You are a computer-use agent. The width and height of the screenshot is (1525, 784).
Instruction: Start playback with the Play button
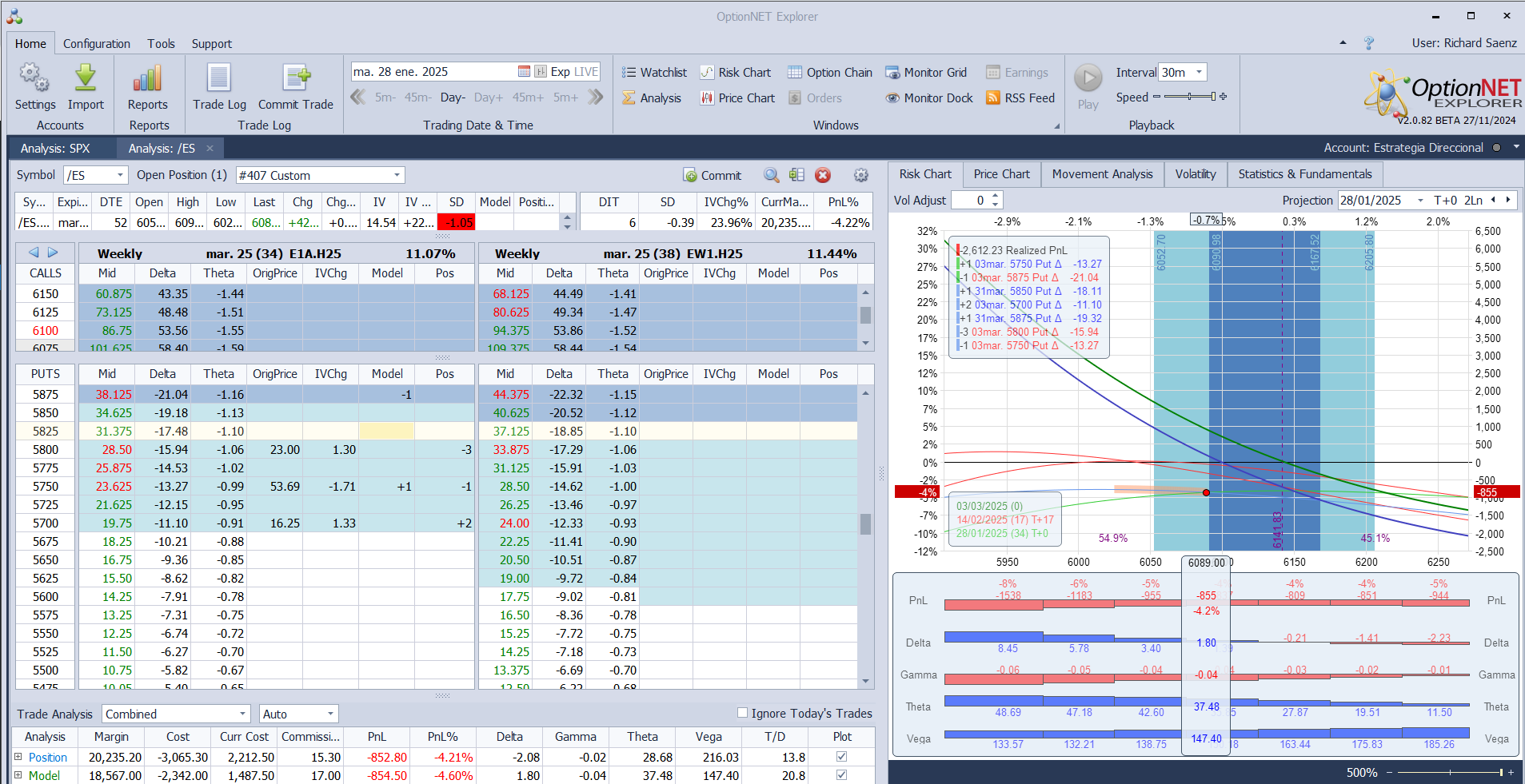tap(1088, 86)
